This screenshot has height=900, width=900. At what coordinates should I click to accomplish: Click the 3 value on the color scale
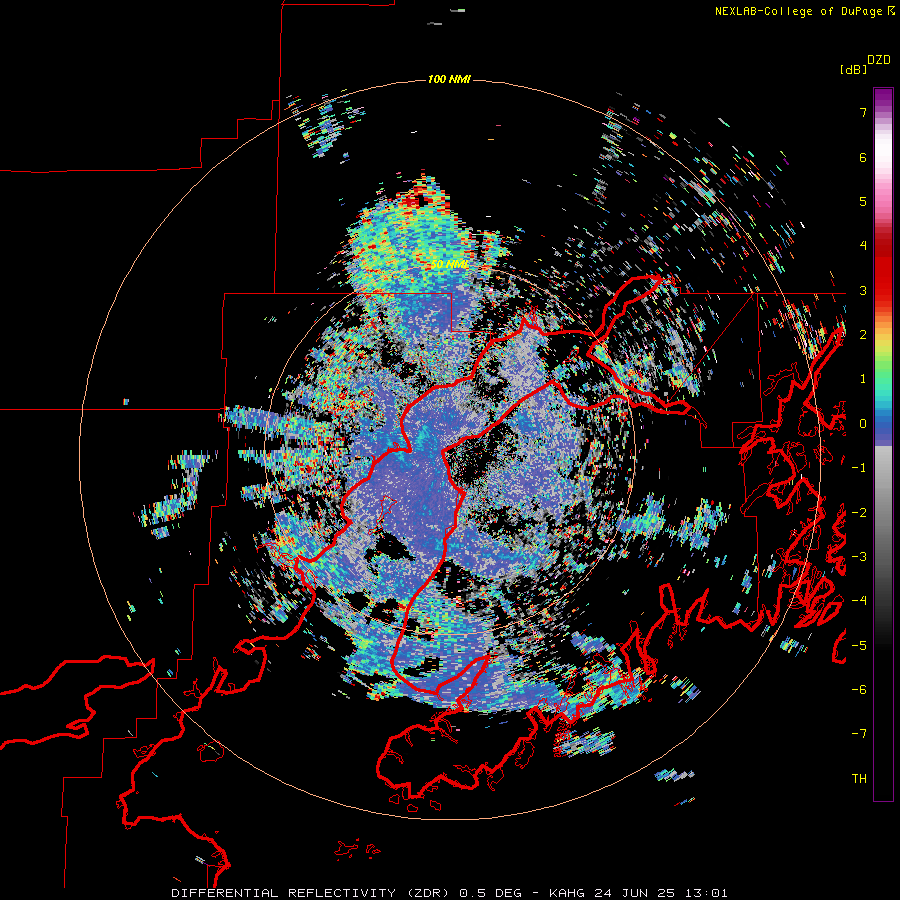(x=863, y=290)
